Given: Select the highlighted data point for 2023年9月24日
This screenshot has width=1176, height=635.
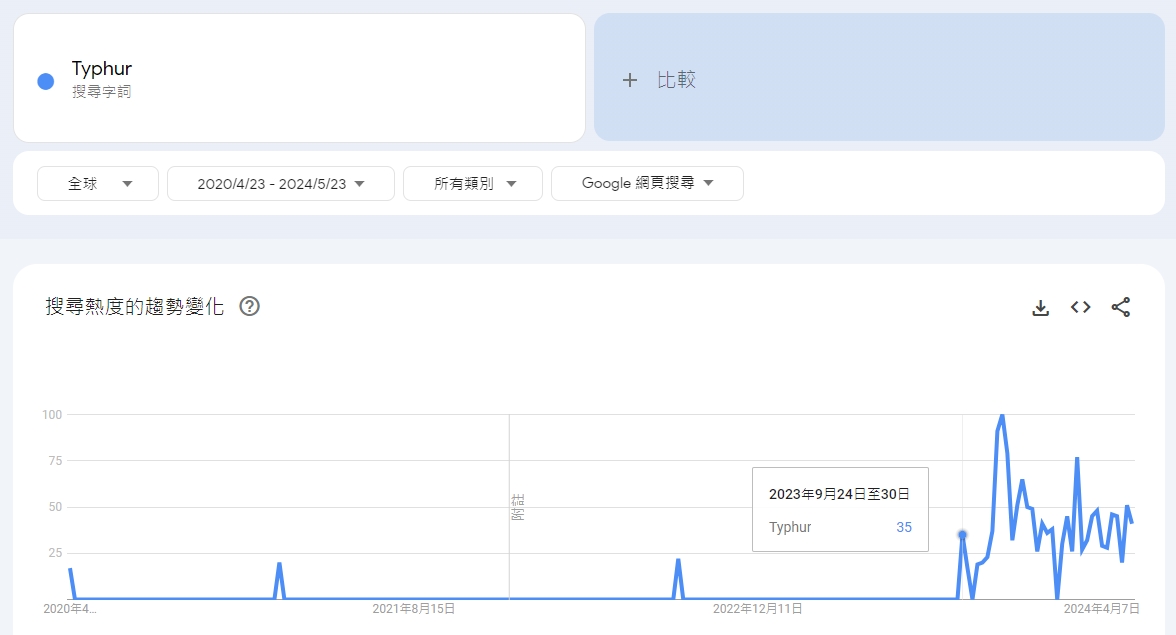Looking at the screenshot, I should tap(962, 535).
